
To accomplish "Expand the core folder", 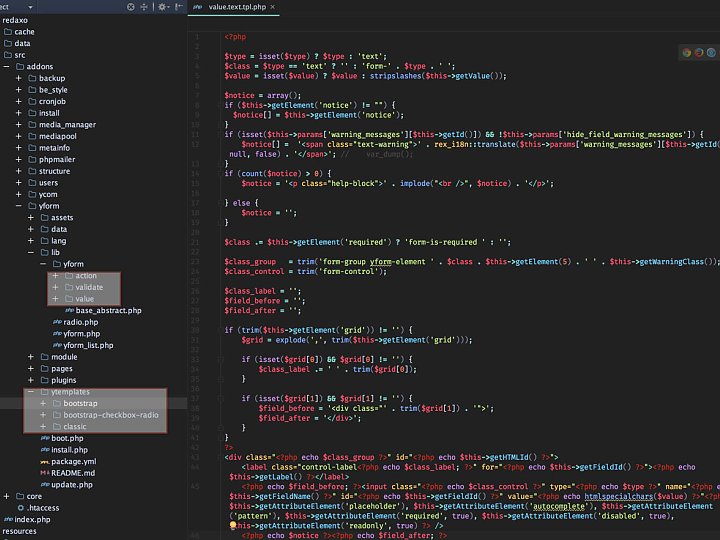I will 7,496.
